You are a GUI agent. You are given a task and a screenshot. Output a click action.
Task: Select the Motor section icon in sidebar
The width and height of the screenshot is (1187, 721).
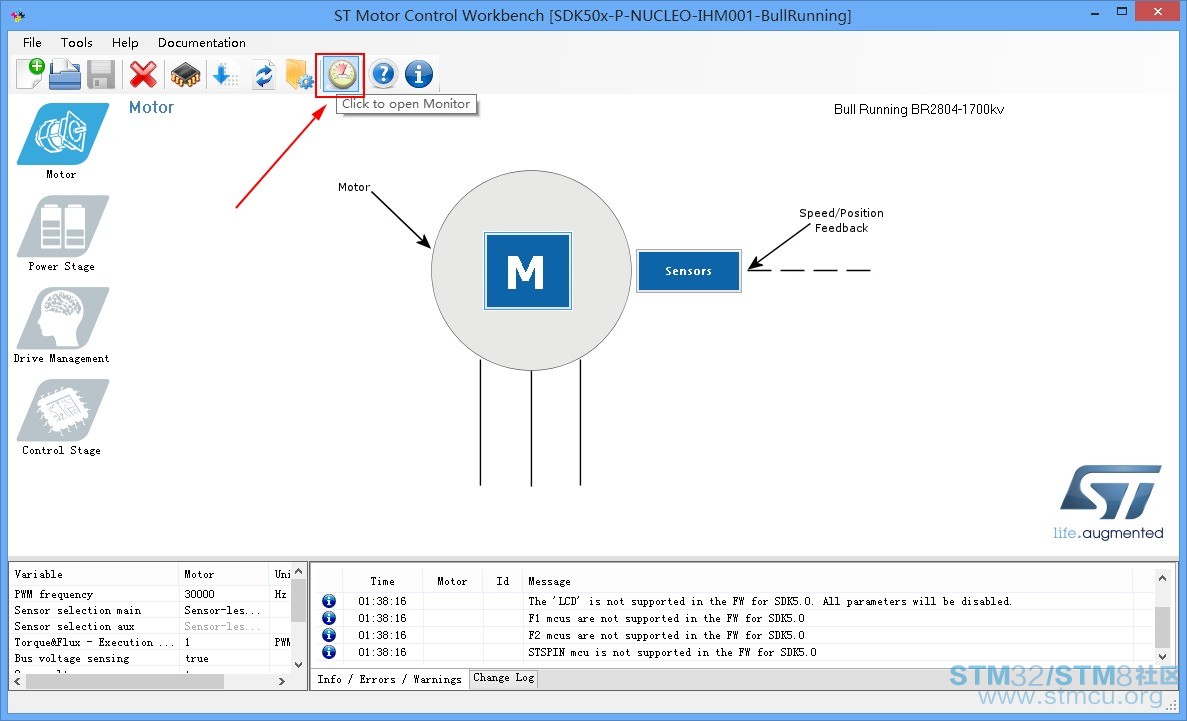(x=62, y=134)
